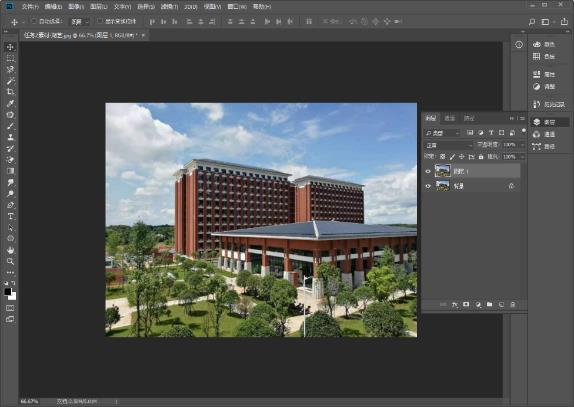This screenshot has height=407, width=574.
Task: Enable the Auto-Select checkbox
Action: click(x=34, y=21)
